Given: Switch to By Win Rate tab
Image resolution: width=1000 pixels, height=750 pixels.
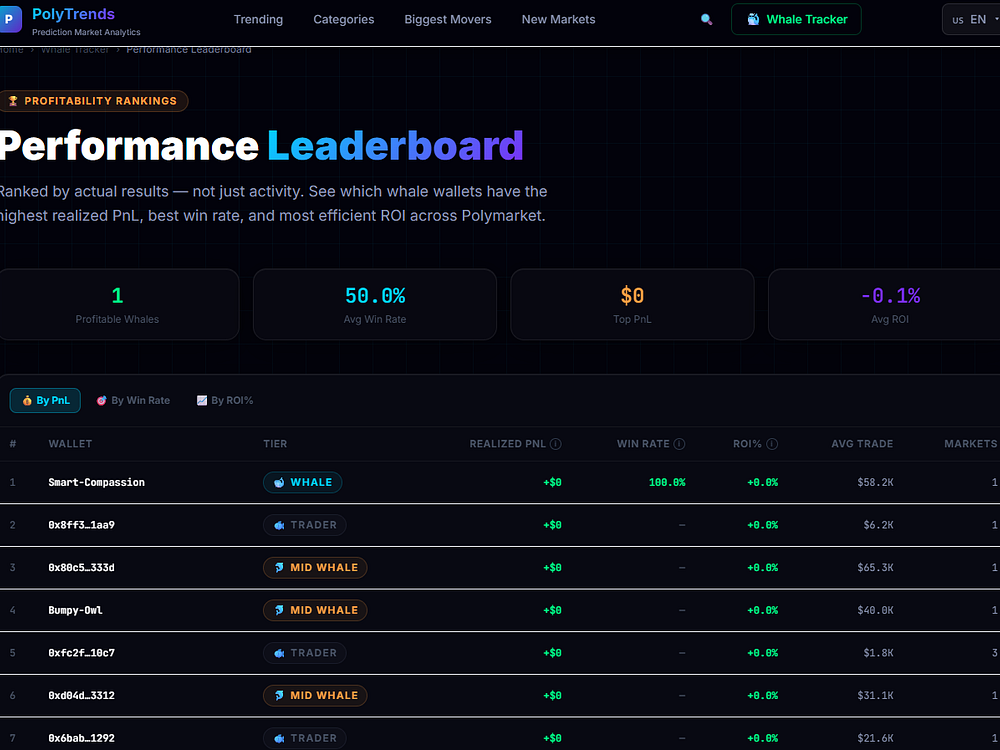Looking at the screenshot, I should 133,401.
